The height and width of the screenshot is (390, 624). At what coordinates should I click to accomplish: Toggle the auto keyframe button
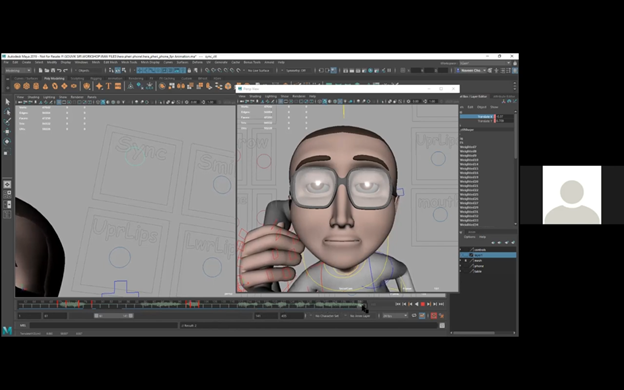tap(434, 316)
